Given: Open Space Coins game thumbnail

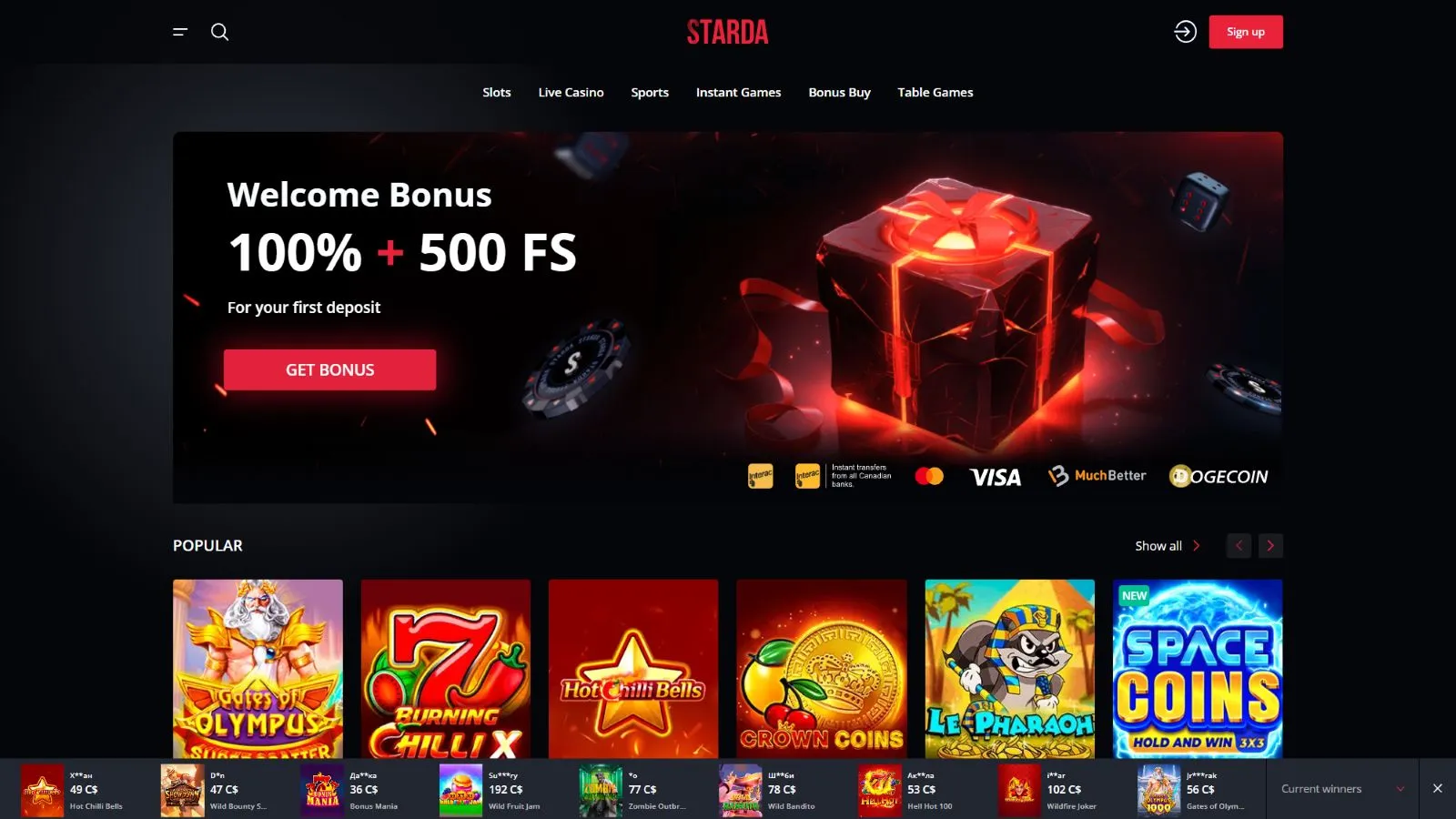Looking at the screenshot, I should tap(1198, 669).
